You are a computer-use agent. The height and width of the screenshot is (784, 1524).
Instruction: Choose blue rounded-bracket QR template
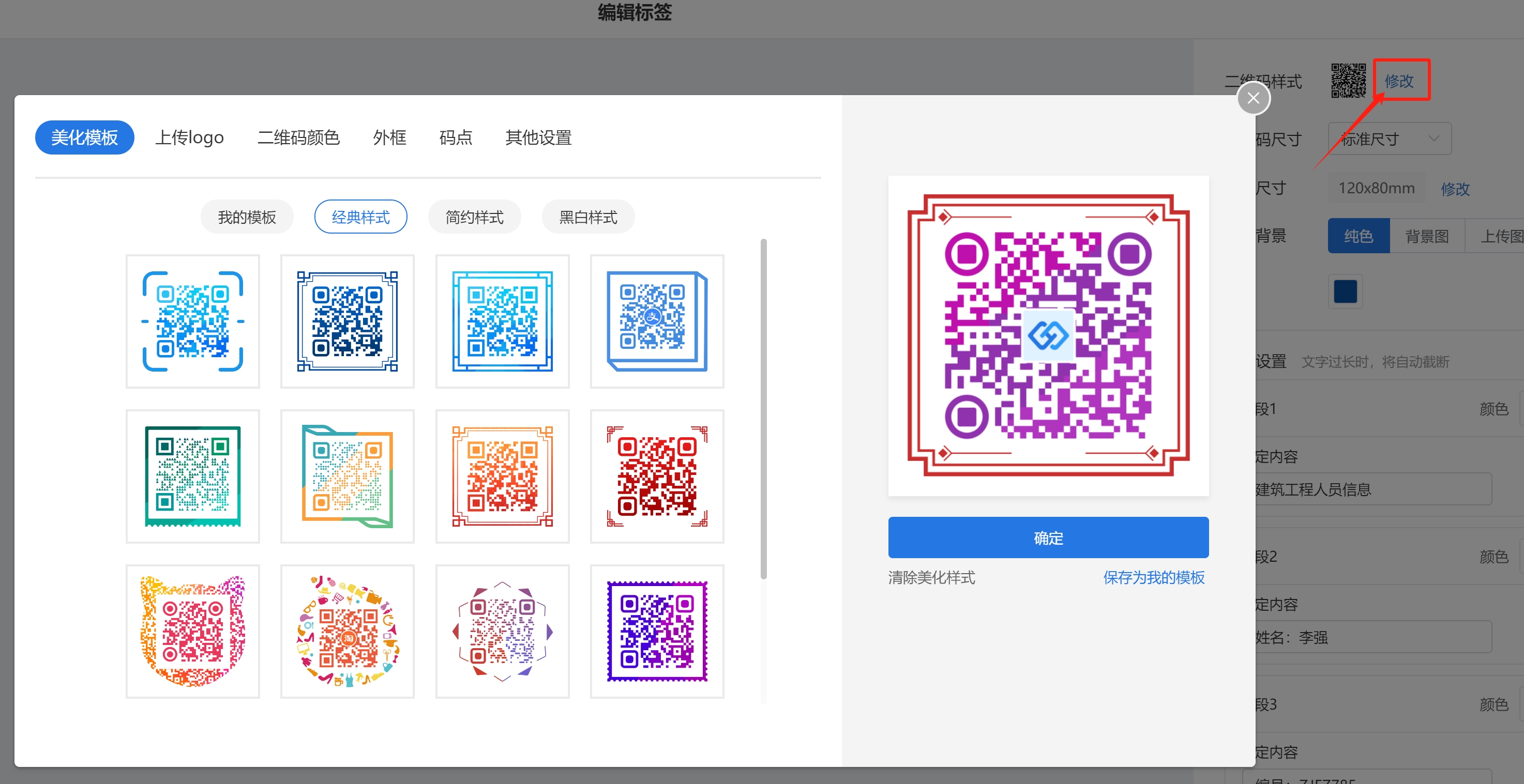(x=193, y=321)
